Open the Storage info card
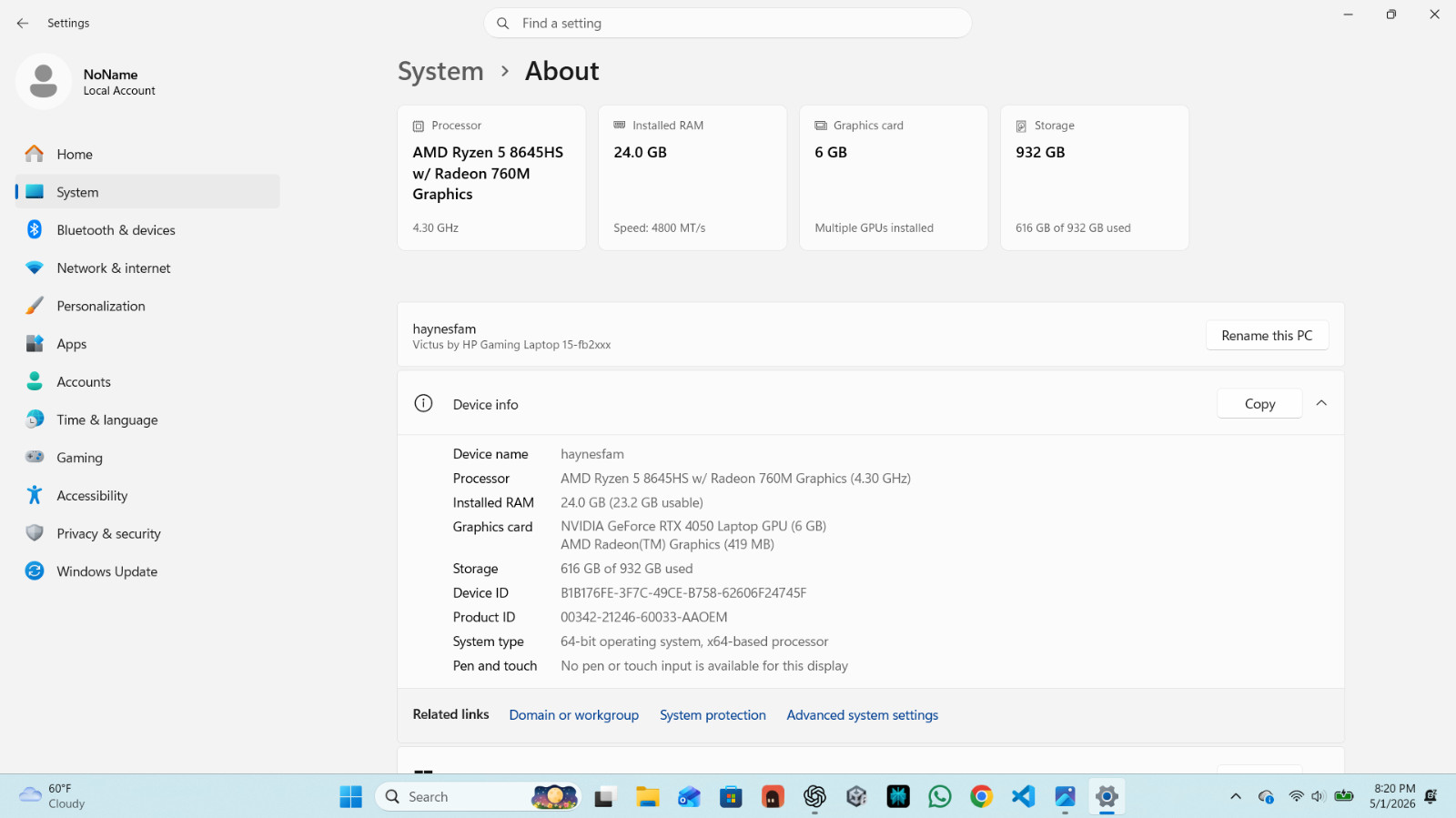1456x818 pixels. [x=1095, y=177]
